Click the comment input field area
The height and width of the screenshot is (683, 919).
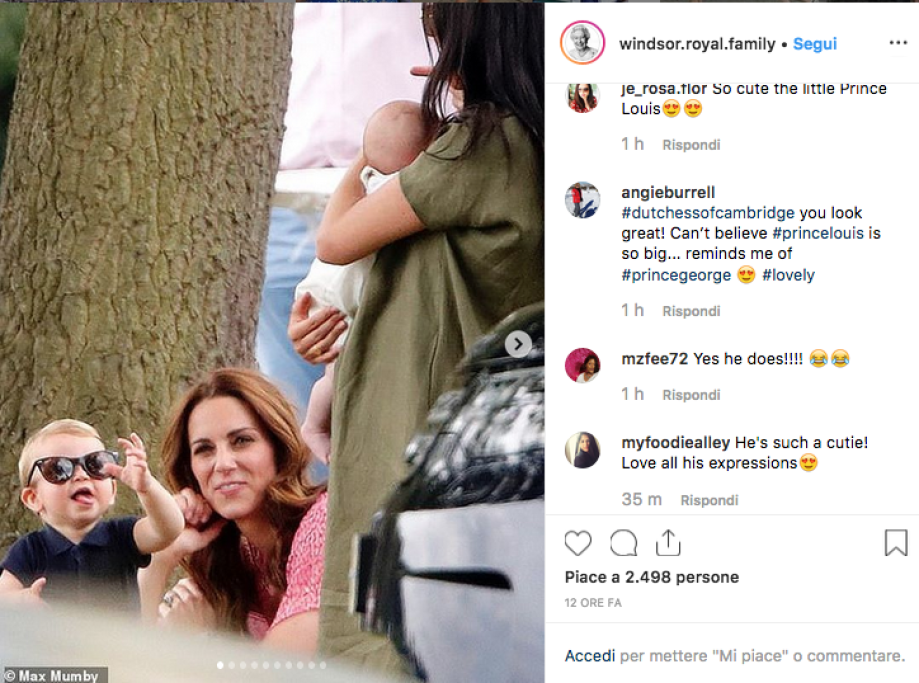(x=760, y=656)
